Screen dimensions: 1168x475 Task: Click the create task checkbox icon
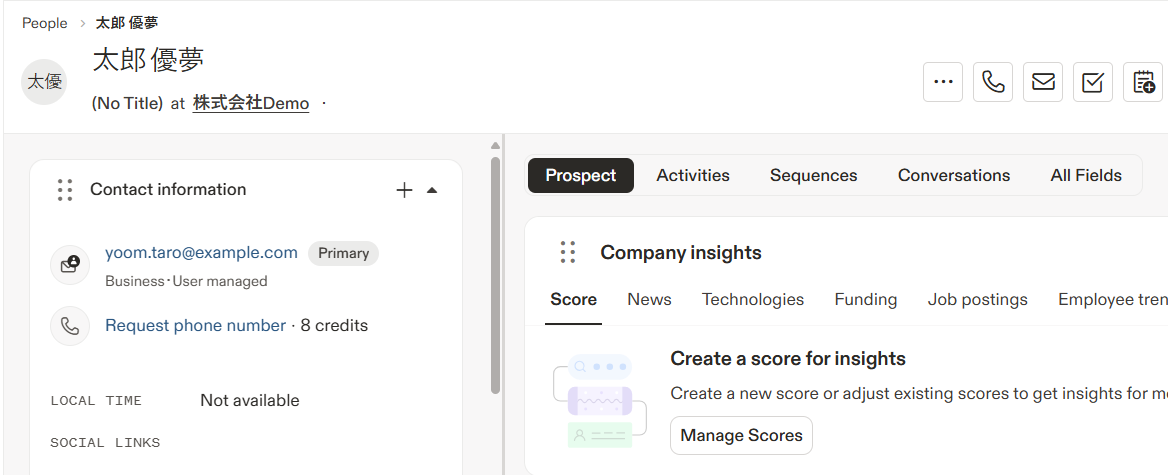(x=1093, y=82)
